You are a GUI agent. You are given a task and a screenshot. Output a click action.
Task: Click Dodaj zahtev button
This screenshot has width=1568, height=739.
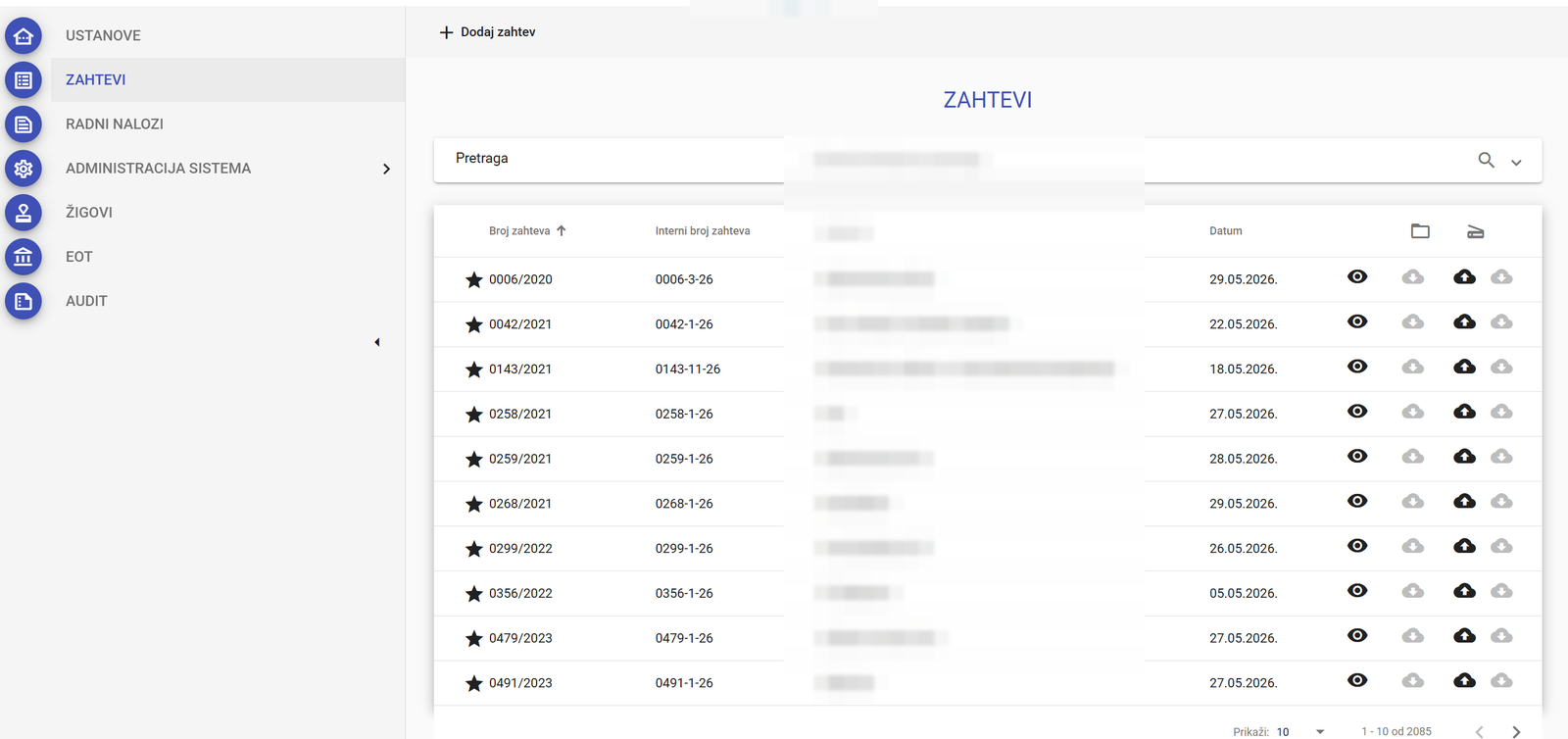(x=487, y=32)
